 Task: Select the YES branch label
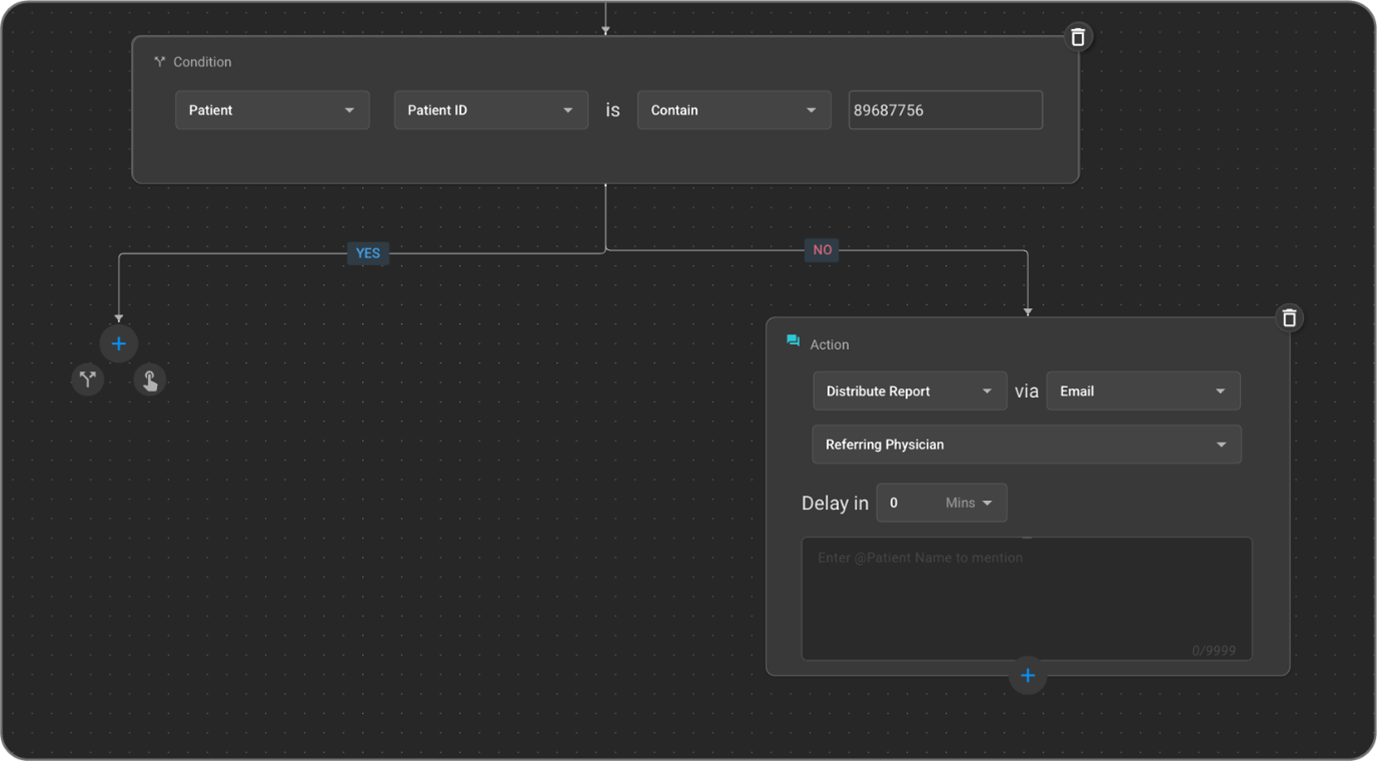(368, 253)
